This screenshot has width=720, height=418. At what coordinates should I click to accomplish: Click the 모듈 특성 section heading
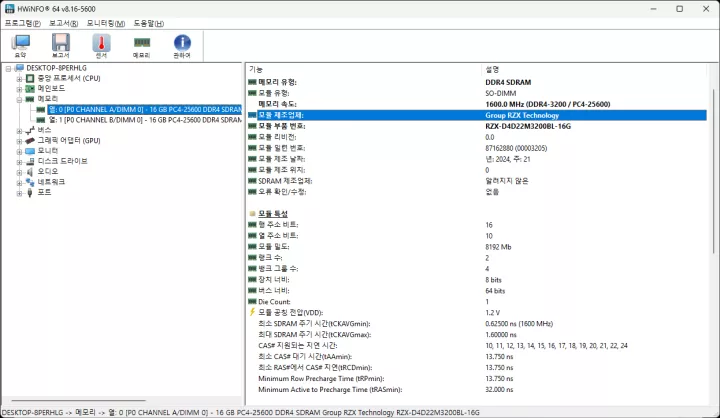point(273,214)
